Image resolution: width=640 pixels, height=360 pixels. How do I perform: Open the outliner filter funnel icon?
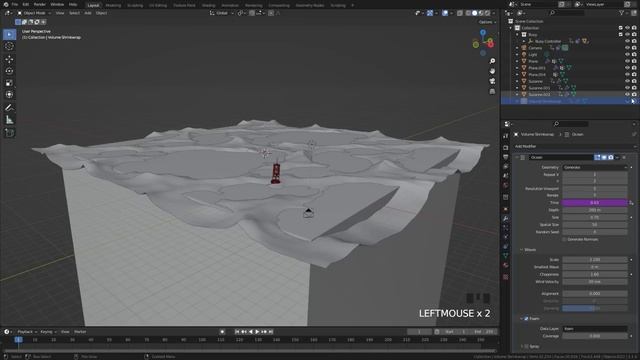coord(622,13)
